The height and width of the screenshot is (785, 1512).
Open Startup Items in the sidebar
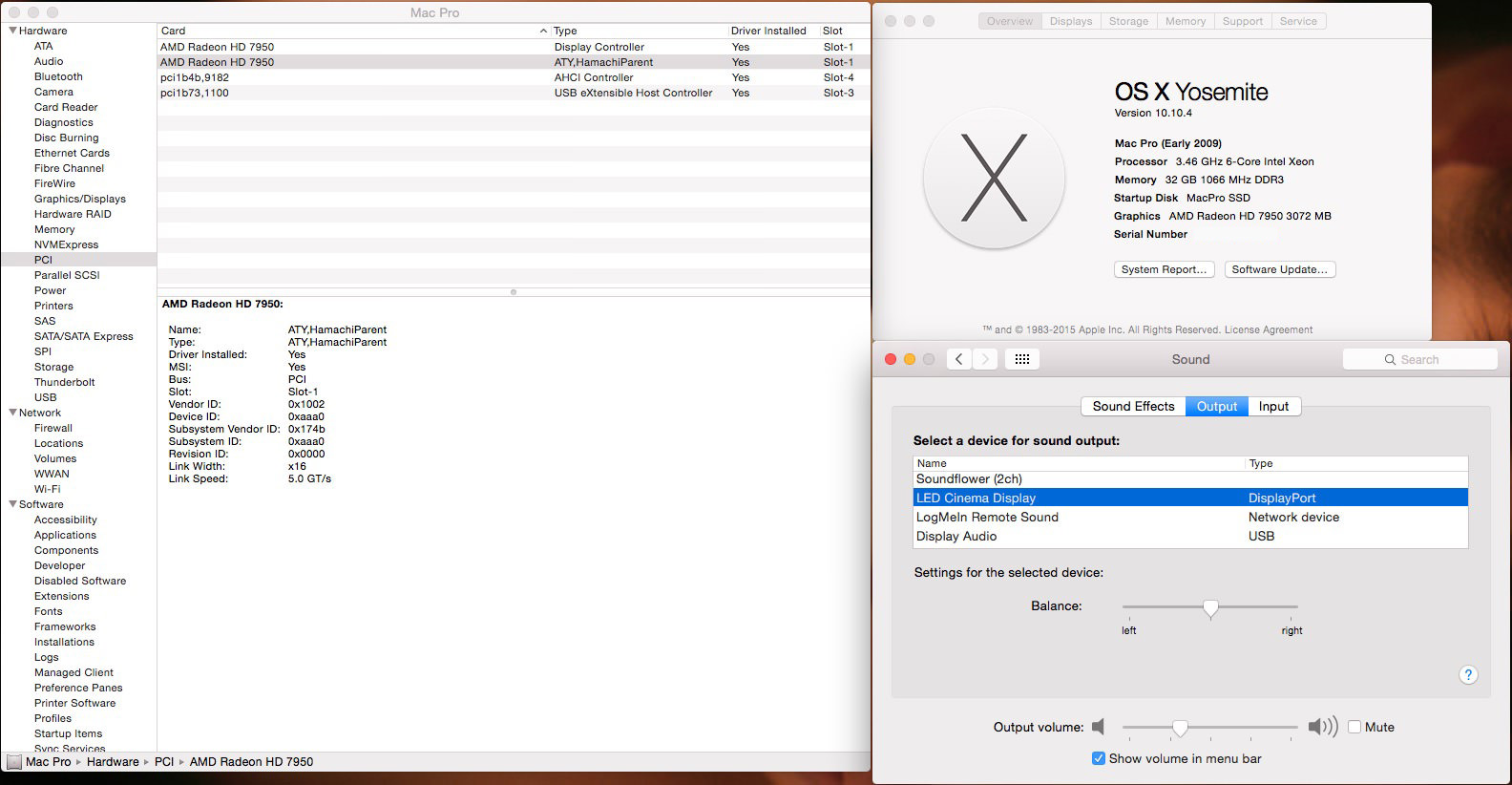[x=68, y=733]
